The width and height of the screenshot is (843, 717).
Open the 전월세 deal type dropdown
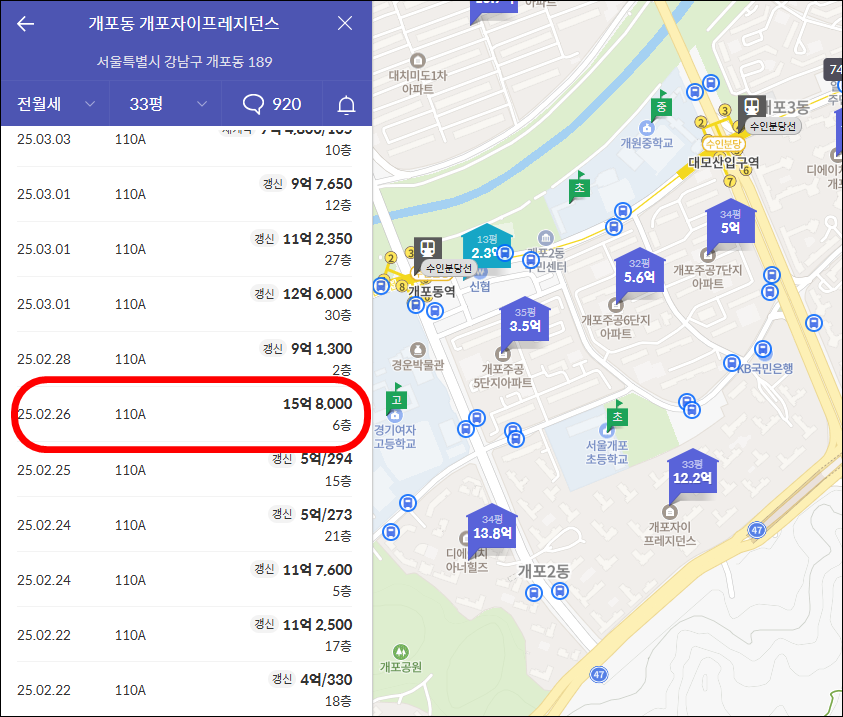[55, 104]
